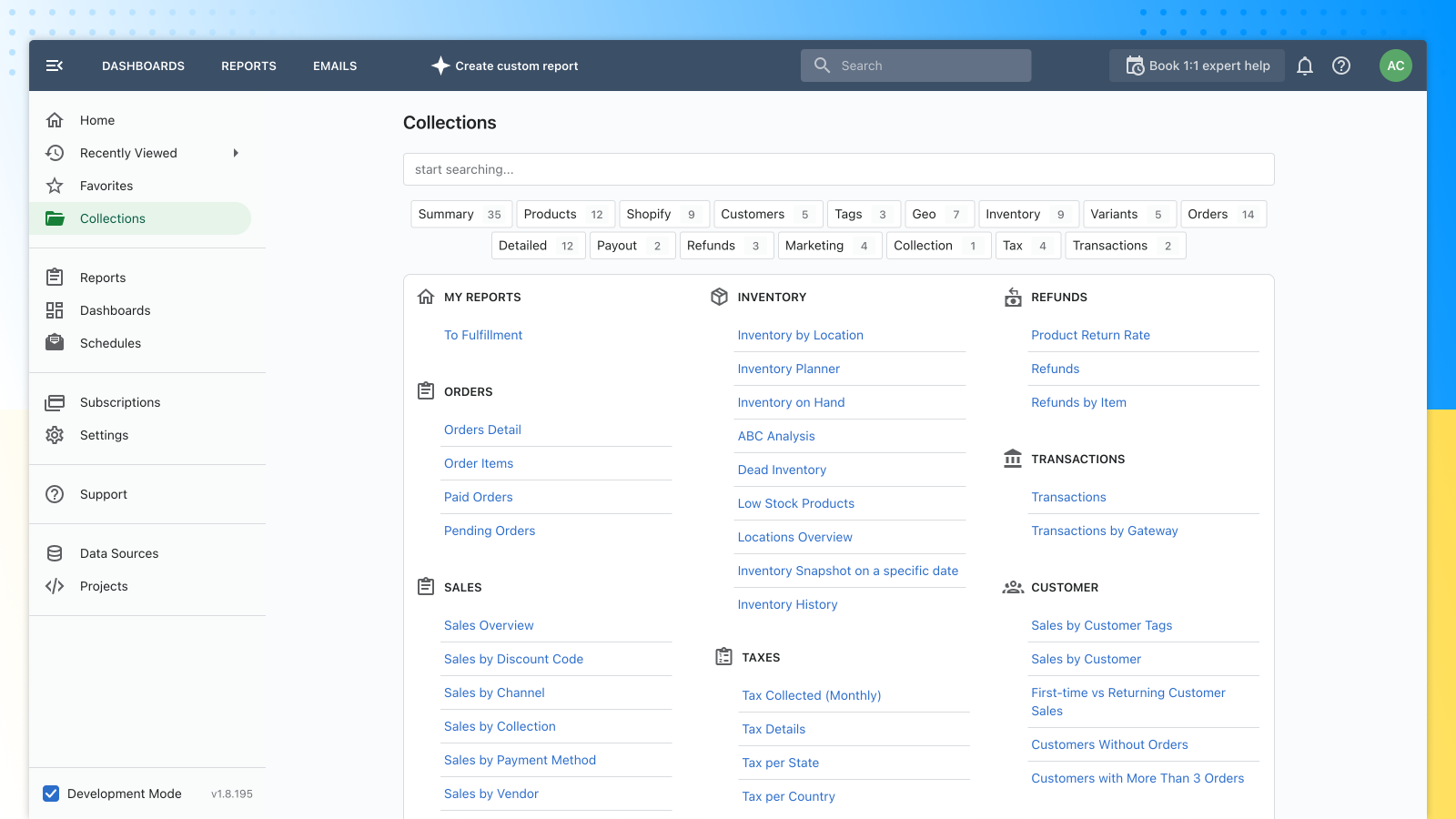Click the Favorites star icon in the sidebar
The image size is (1456, 819).
coord(55,186)
